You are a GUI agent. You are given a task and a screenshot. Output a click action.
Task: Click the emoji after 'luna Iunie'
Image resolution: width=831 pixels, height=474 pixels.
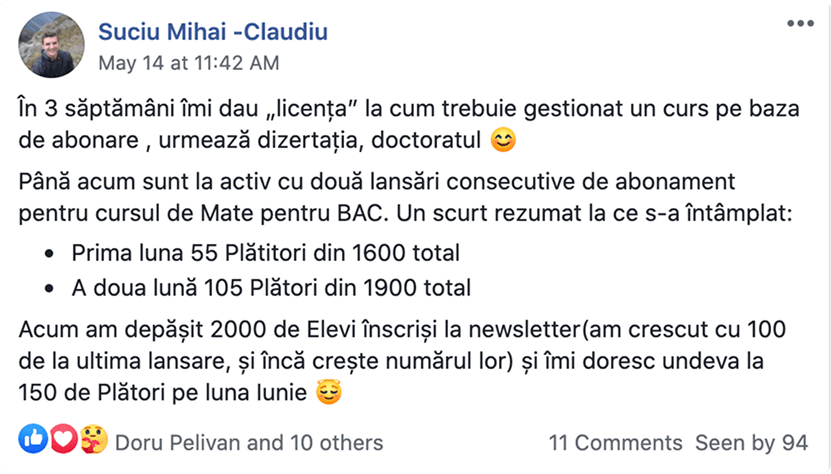coord(329,393)
